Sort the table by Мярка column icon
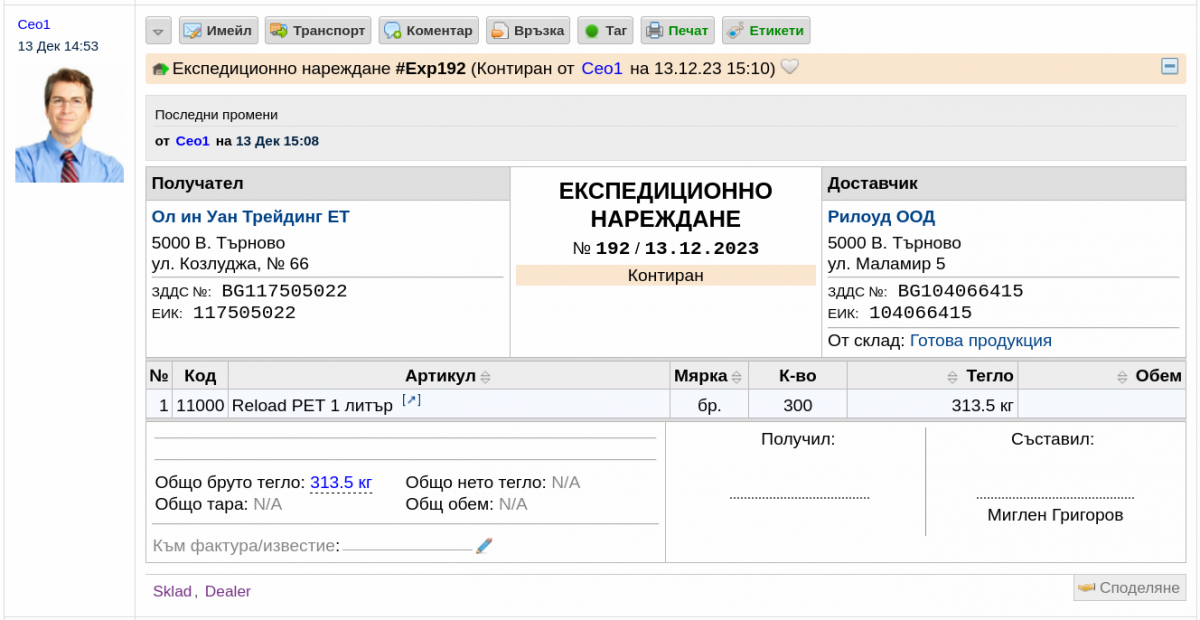Screen dimensions: 1200x620 (737, 377)
